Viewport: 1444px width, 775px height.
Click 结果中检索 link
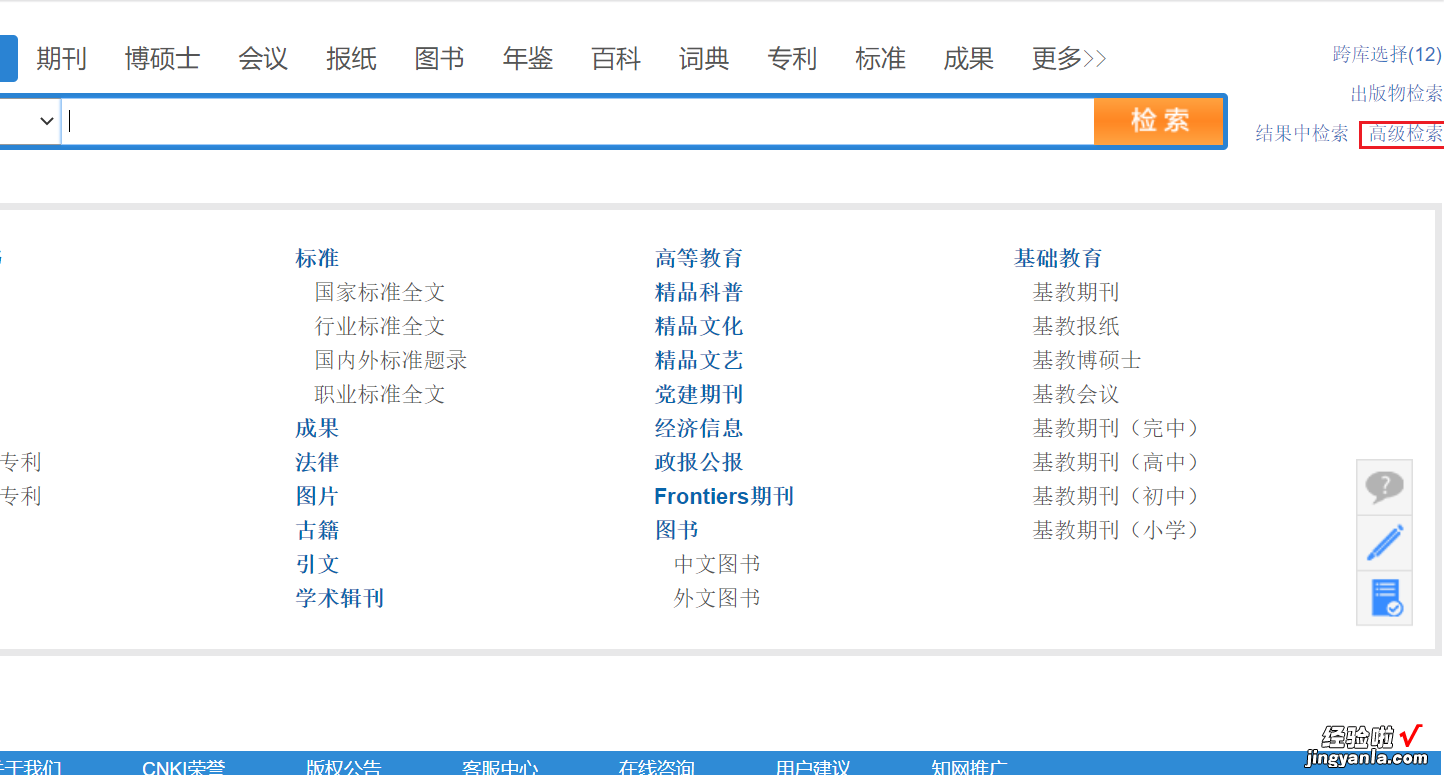point(1302,133)
